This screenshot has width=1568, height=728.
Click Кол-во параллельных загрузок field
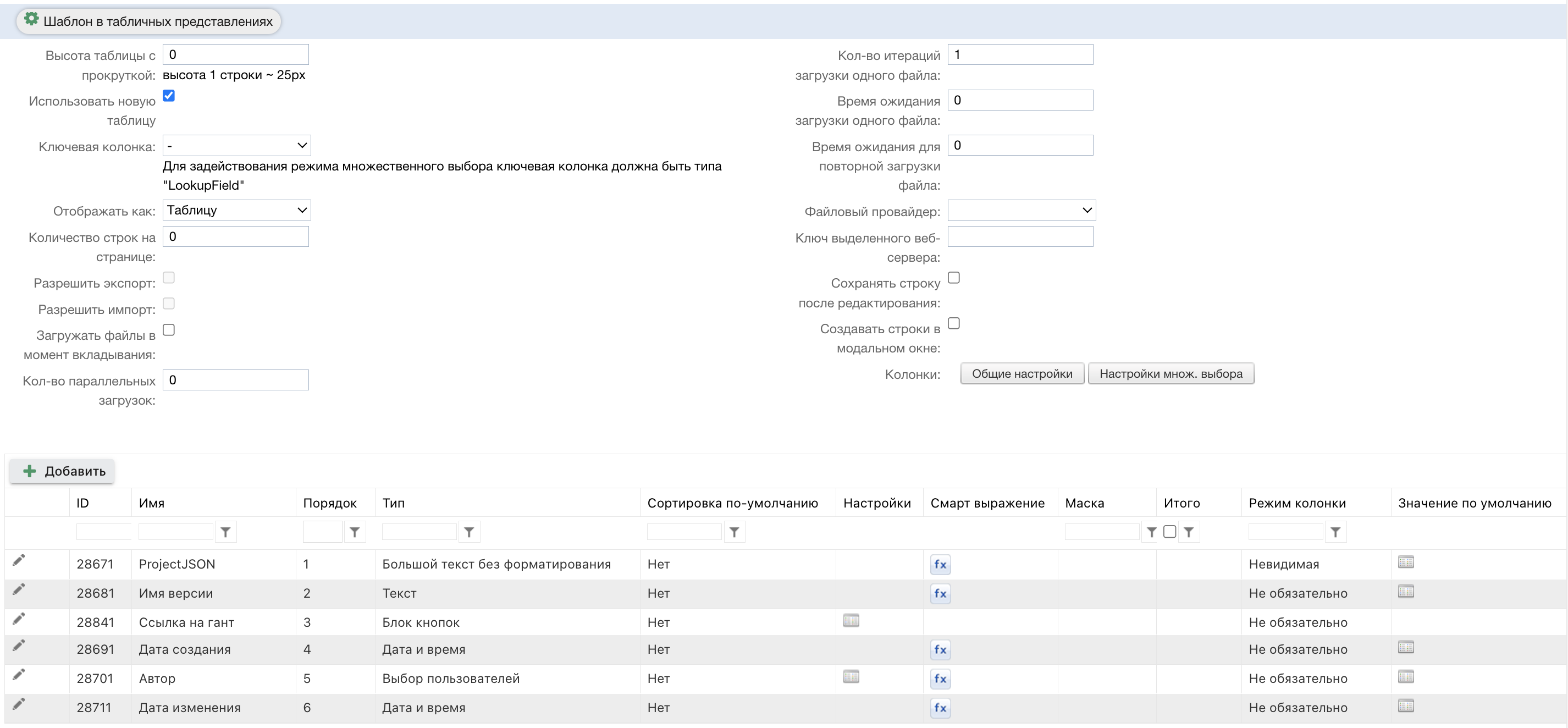(235, 380)
